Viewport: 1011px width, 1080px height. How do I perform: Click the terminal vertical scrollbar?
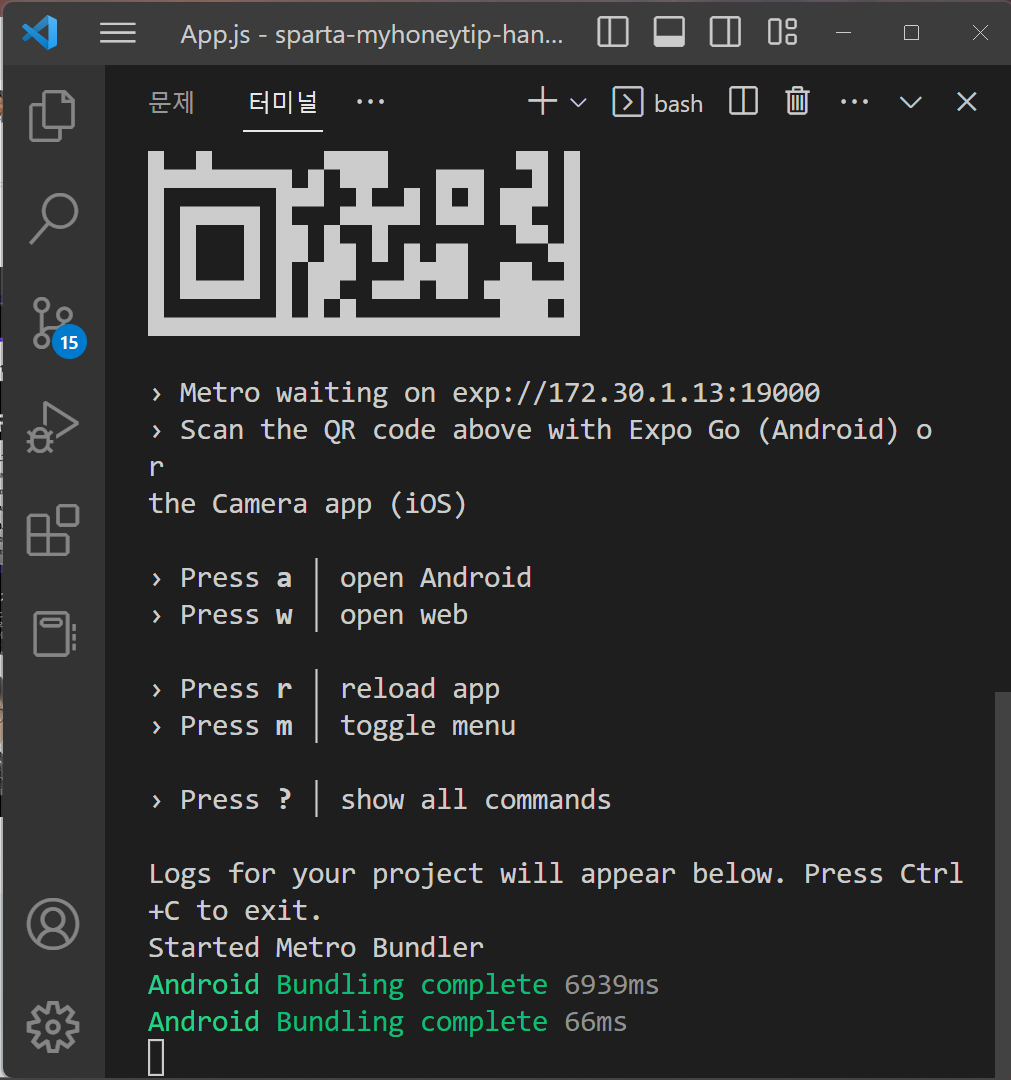(x=1002, y=885)
